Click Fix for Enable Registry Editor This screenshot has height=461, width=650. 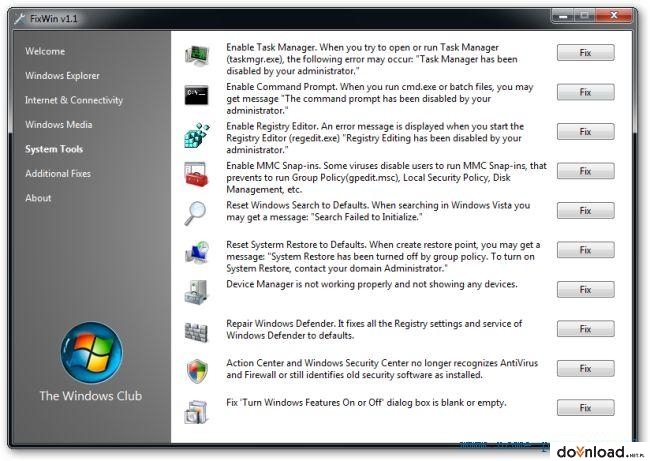(585, 131)
